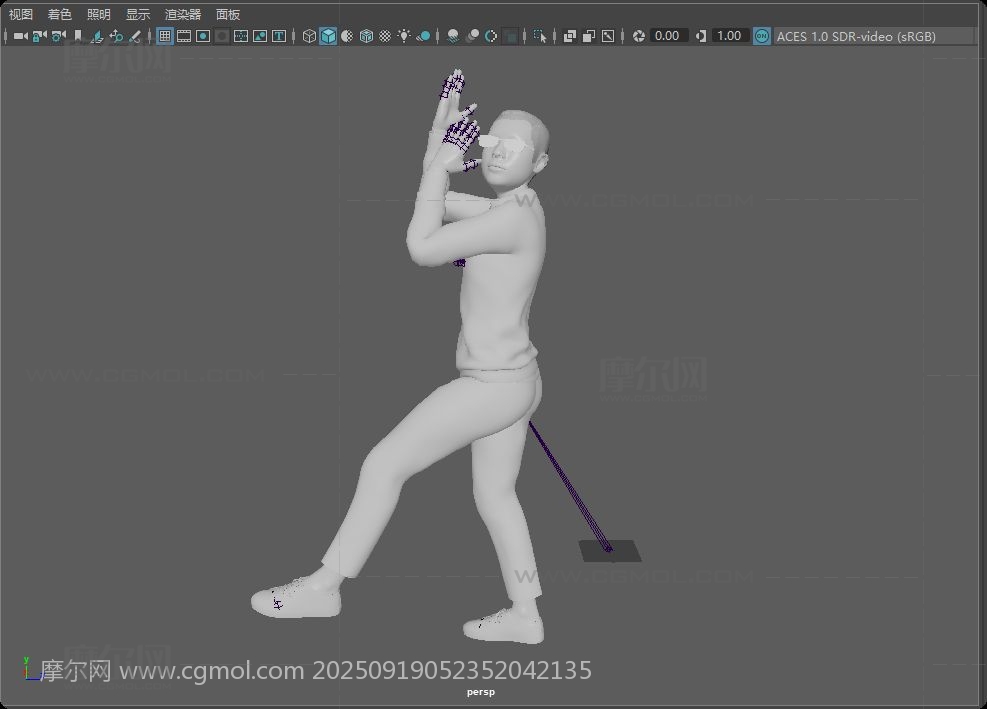The width and height of the screenshot is (987, 709).
Task: Open the Grease Pencil tool
Action: click(135, 36)
